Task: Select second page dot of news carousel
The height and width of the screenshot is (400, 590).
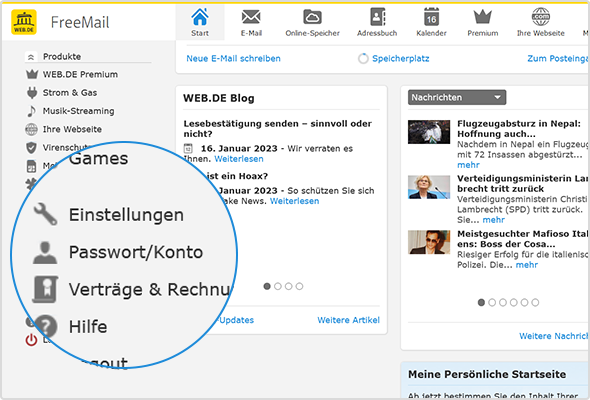Action: coord(492,303)
